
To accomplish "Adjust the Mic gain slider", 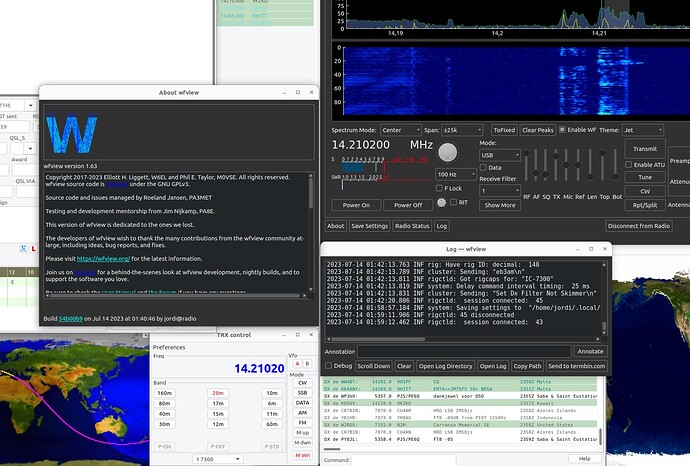I will (567, 165).
